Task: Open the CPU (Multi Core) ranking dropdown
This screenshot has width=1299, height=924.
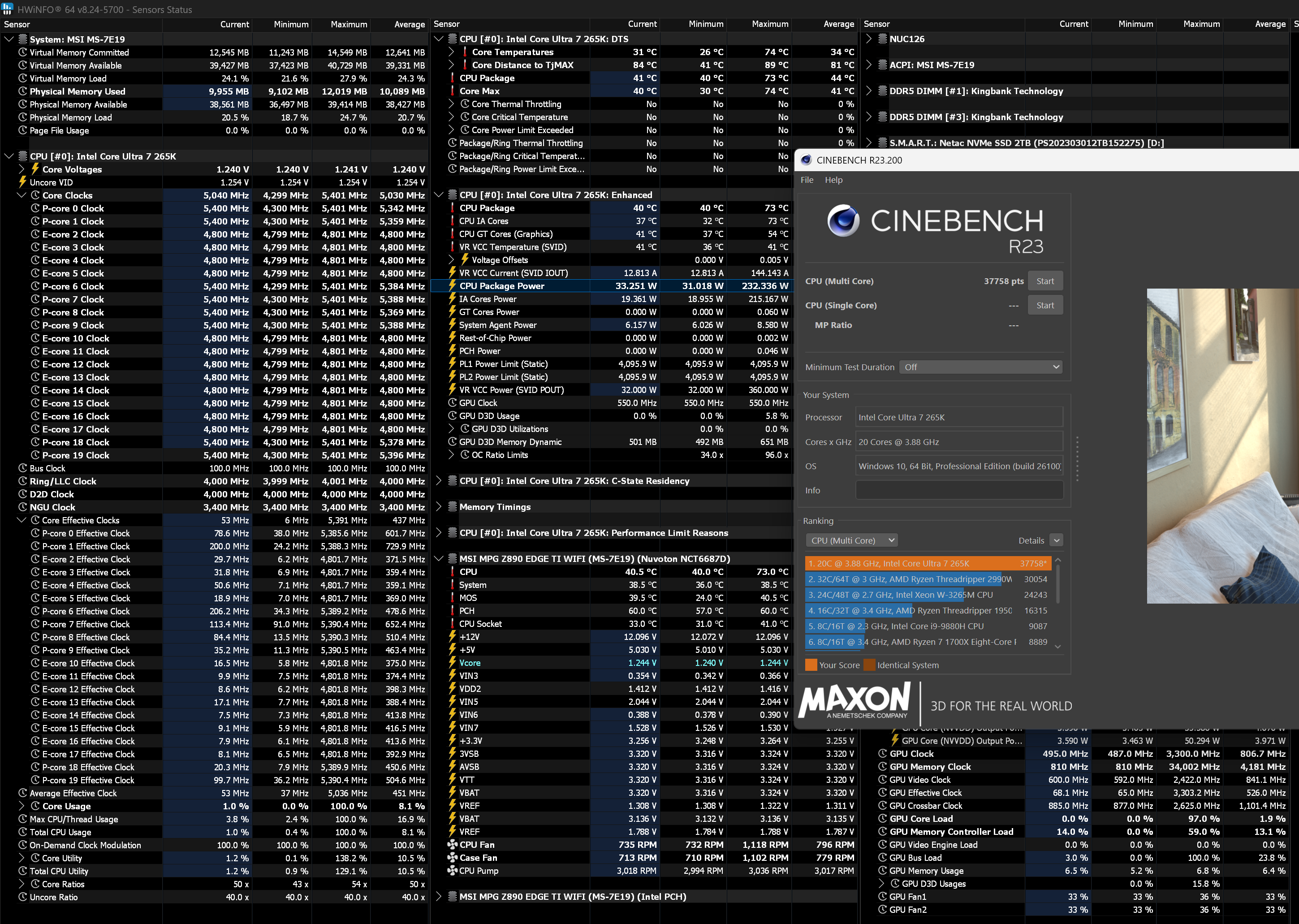Action: tap(851, 540)
